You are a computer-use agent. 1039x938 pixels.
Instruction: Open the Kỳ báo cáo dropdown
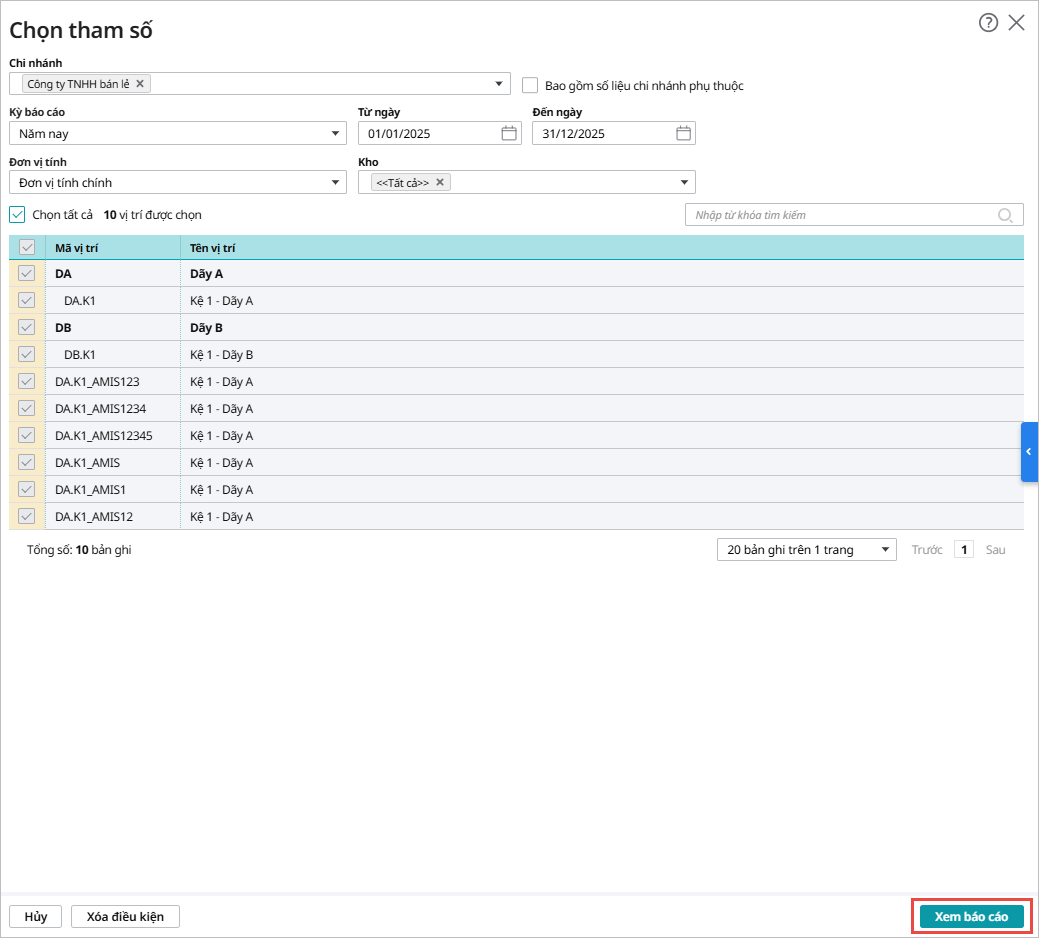pos(177,133)
